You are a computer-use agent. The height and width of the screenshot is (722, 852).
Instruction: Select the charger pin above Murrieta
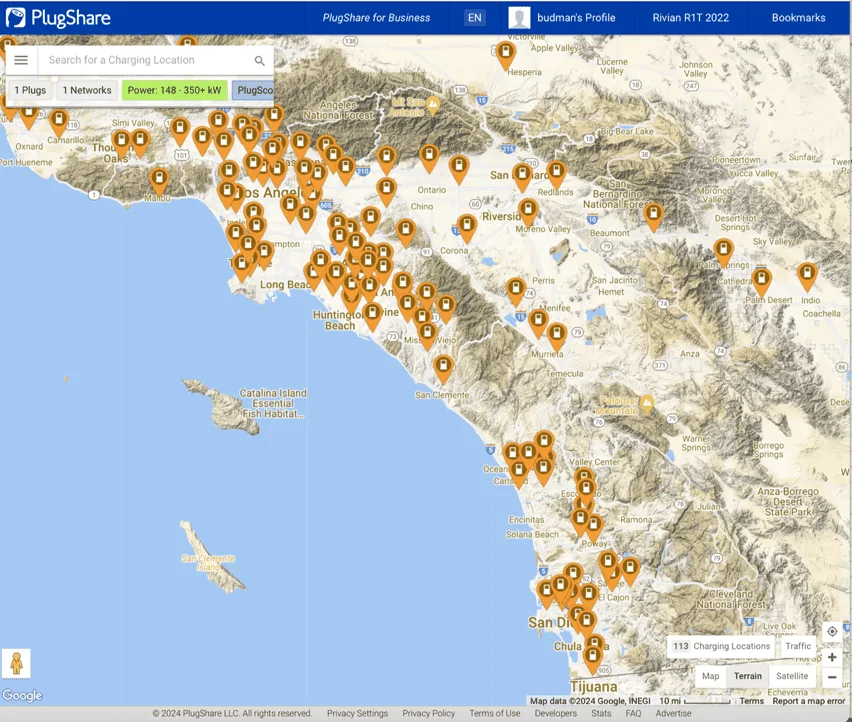(556, 335)
